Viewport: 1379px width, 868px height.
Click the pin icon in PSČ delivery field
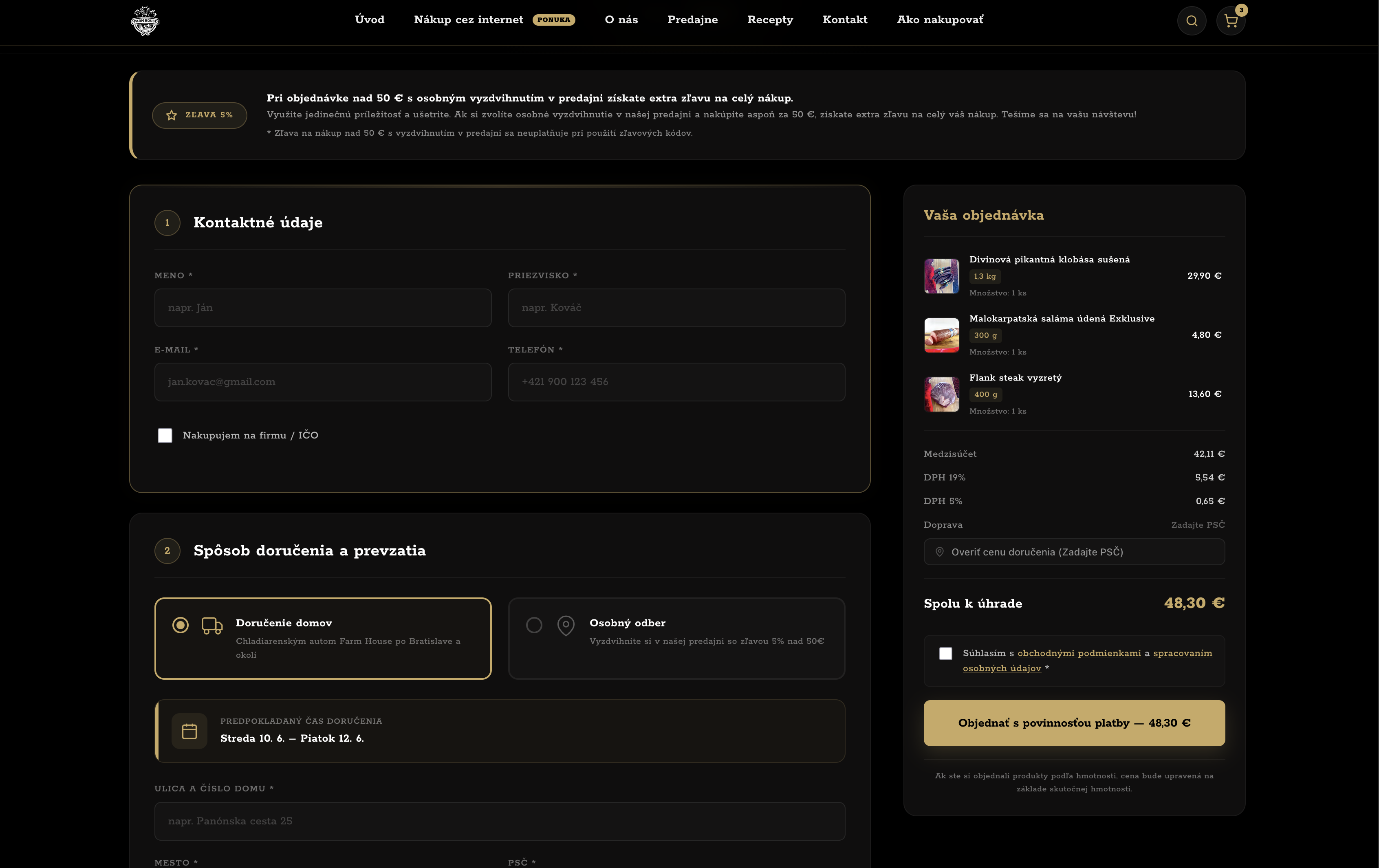point(939,552)
